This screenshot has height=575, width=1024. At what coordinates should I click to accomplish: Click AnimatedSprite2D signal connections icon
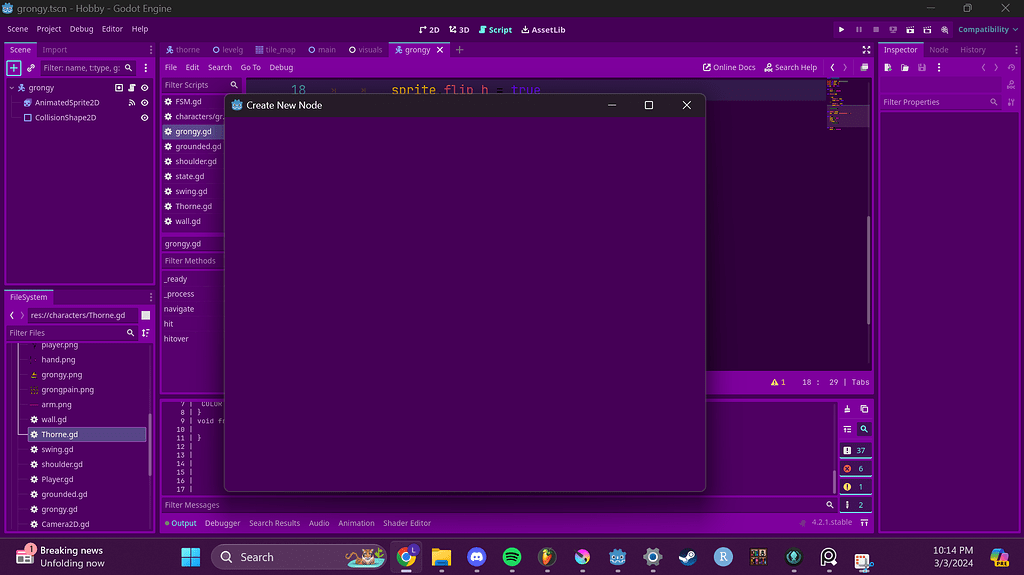tap(132, 103)
